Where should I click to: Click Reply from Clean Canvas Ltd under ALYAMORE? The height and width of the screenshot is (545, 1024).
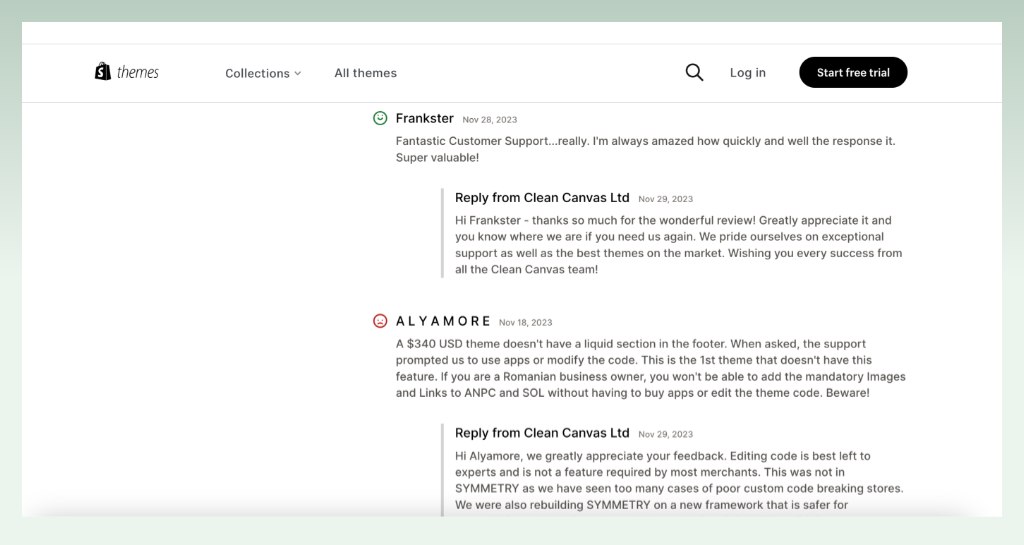(x=542, y=433)
